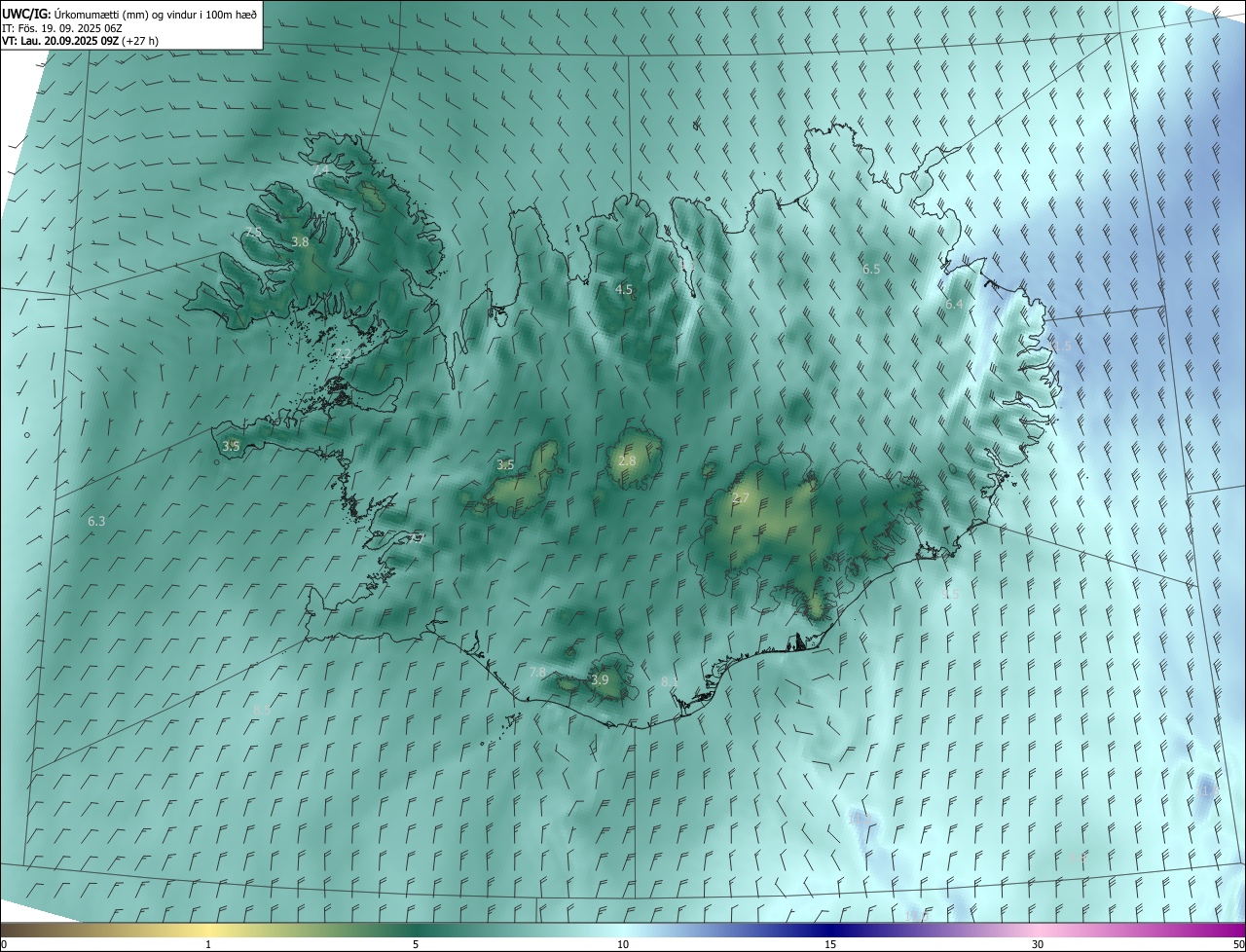Image resolution: width=1246 pixels, height=952 pixels.
Task: Click the '4.5' value label in north Iceland
Action: (x=624, y=289)
